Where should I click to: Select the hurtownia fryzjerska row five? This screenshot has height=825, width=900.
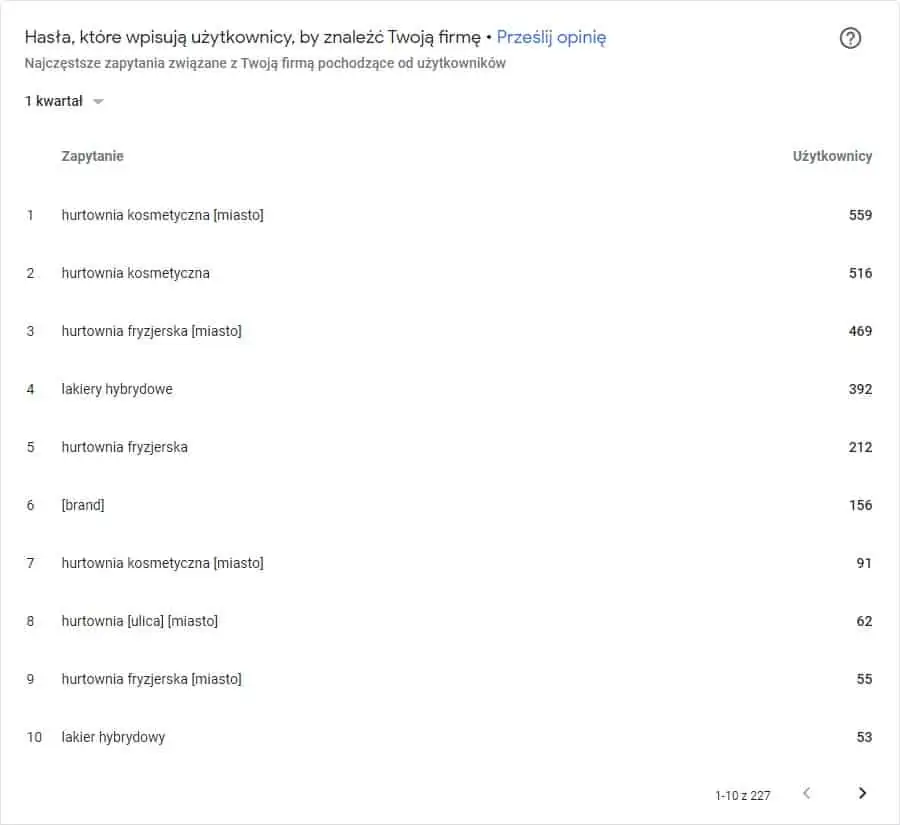[449, 447]
